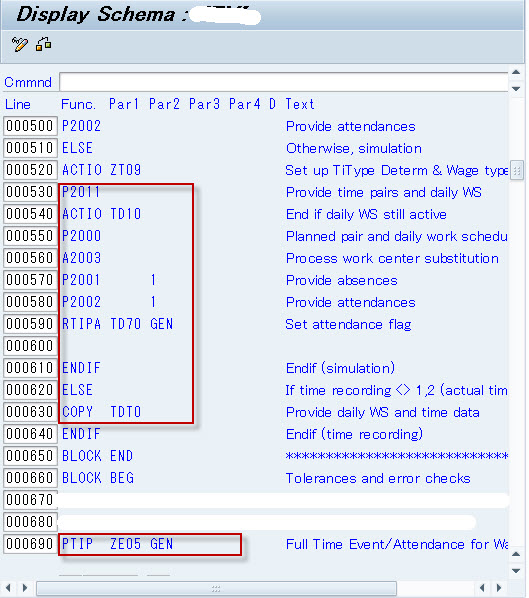Screen dimensions: 529x598
Task: Select line number 000590 field
Action: coord(30,324)
